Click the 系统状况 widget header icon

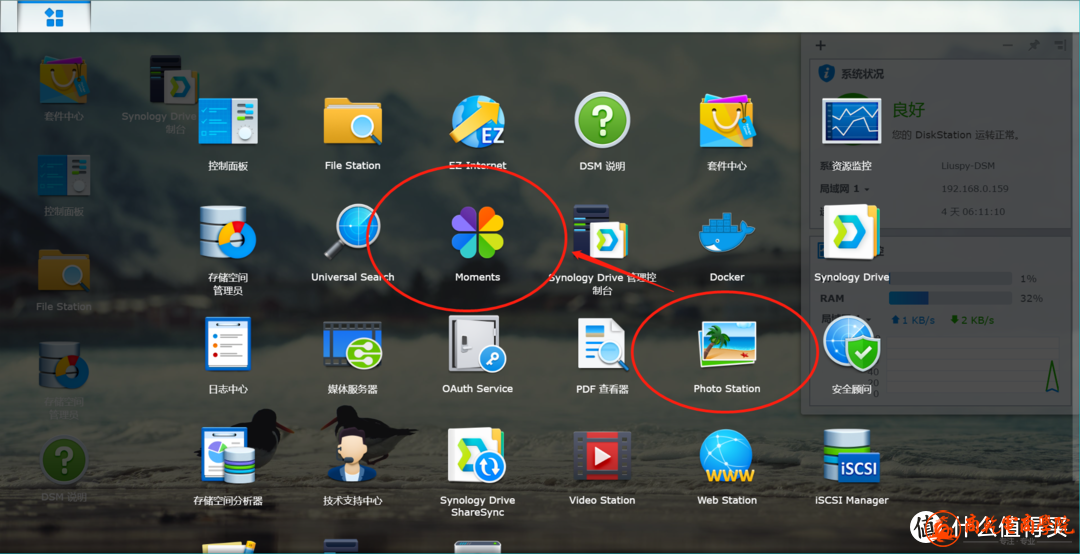827,73
